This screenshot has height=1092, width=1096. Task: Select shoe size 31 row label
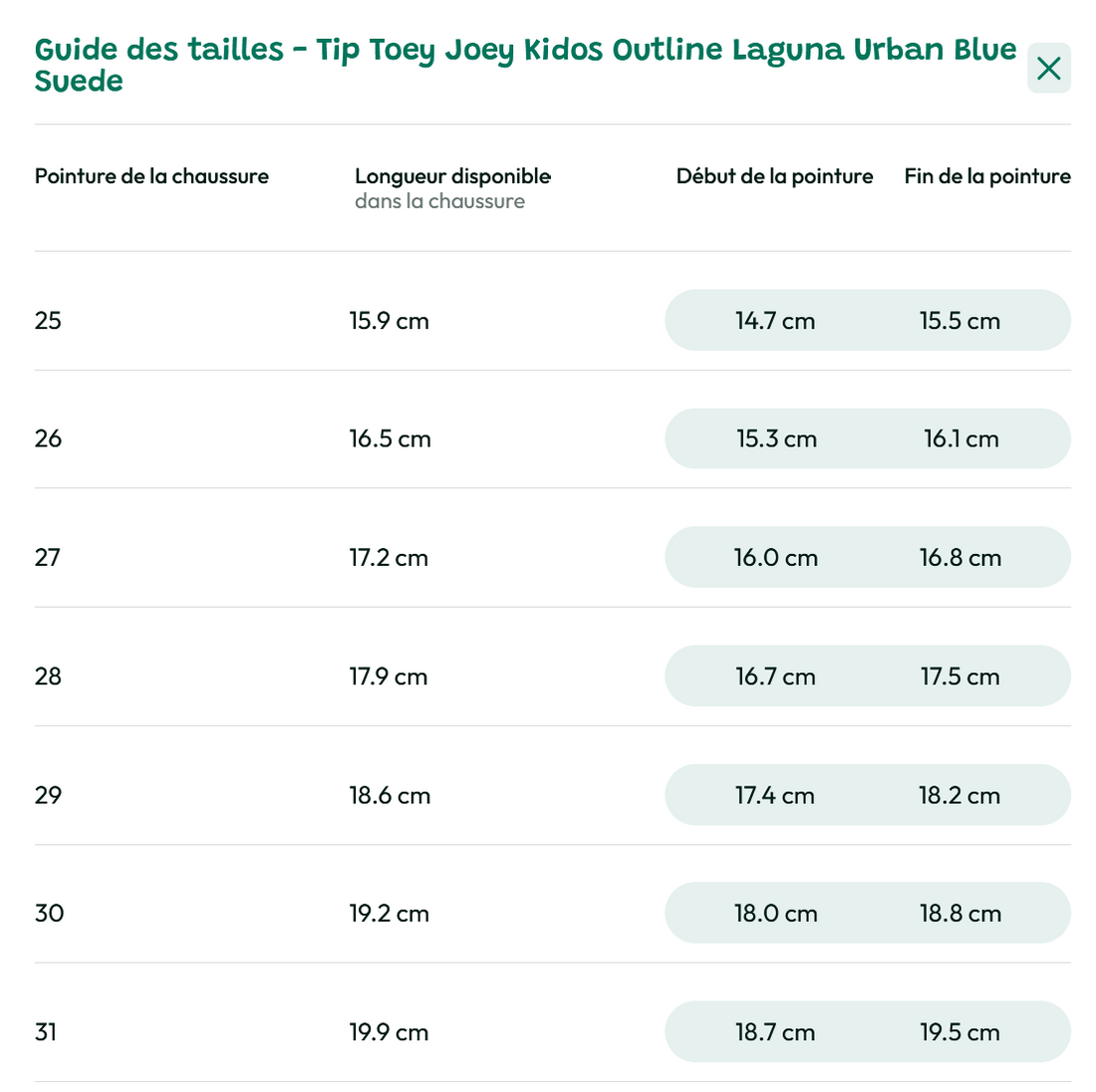46,1032
